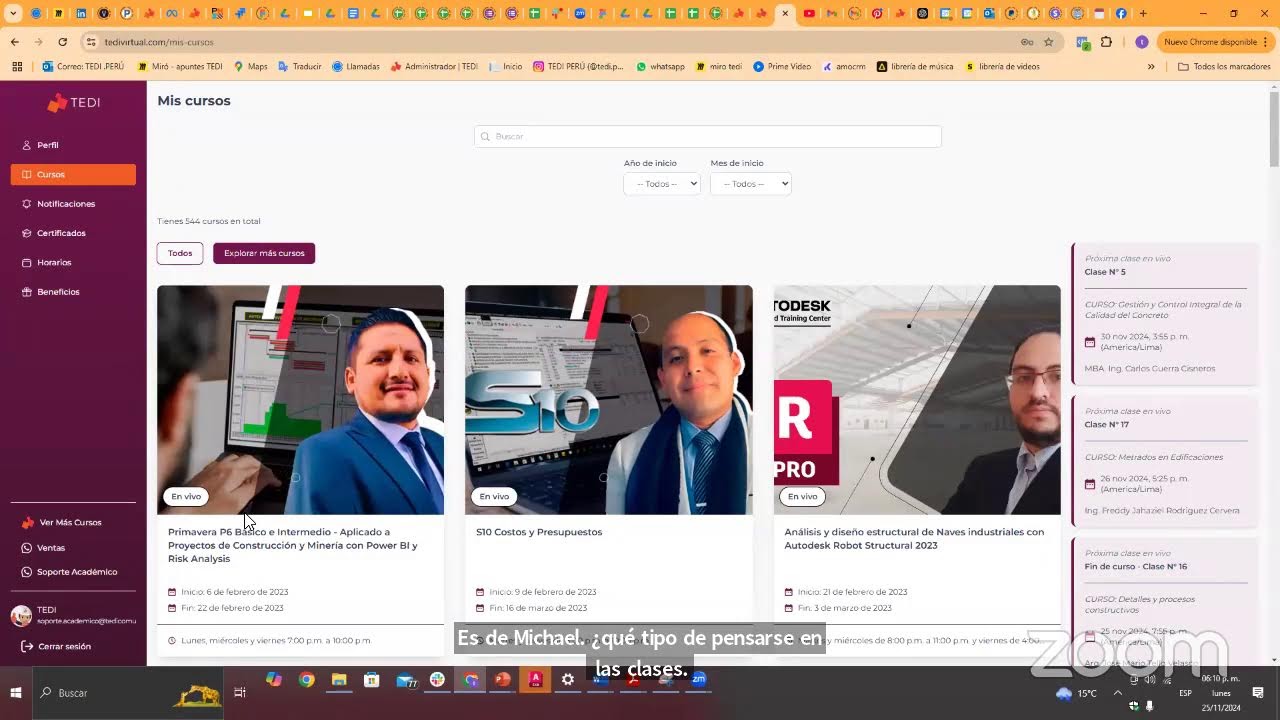Click calendar icon next to 26 nov 2024

[1090, 484]
